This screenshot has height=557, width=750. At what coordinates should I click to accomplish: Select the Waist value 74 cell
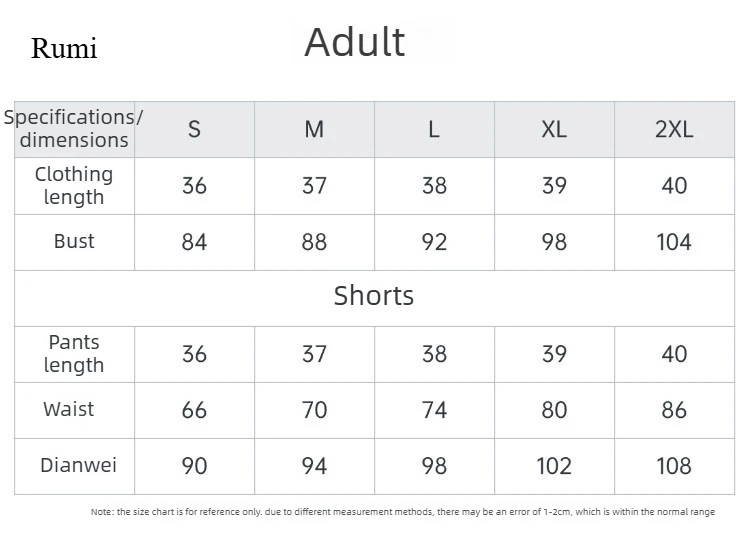434,410
